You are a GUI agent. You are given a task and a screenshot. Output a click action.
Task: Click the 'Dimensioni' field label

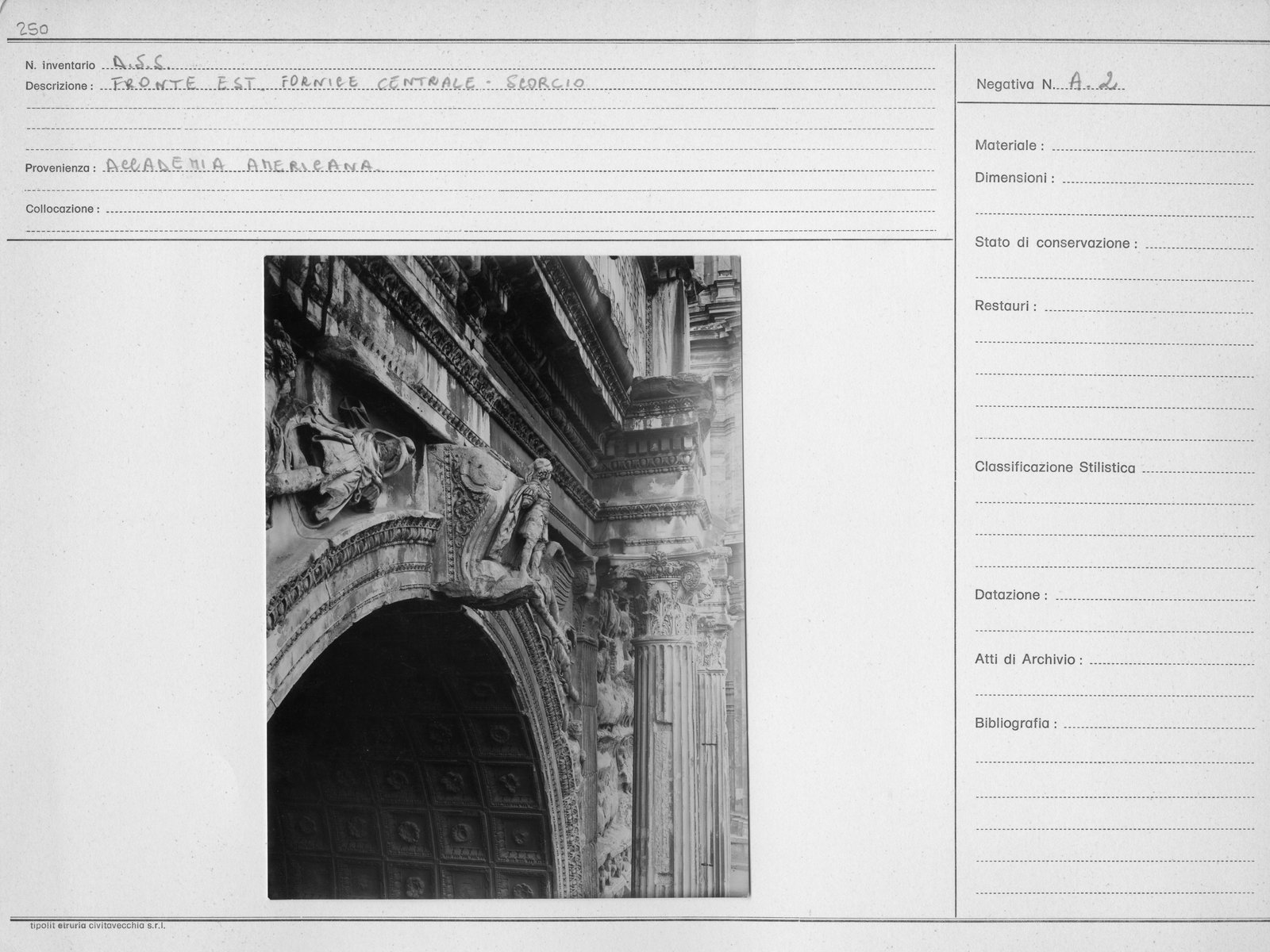[1014, 178]
